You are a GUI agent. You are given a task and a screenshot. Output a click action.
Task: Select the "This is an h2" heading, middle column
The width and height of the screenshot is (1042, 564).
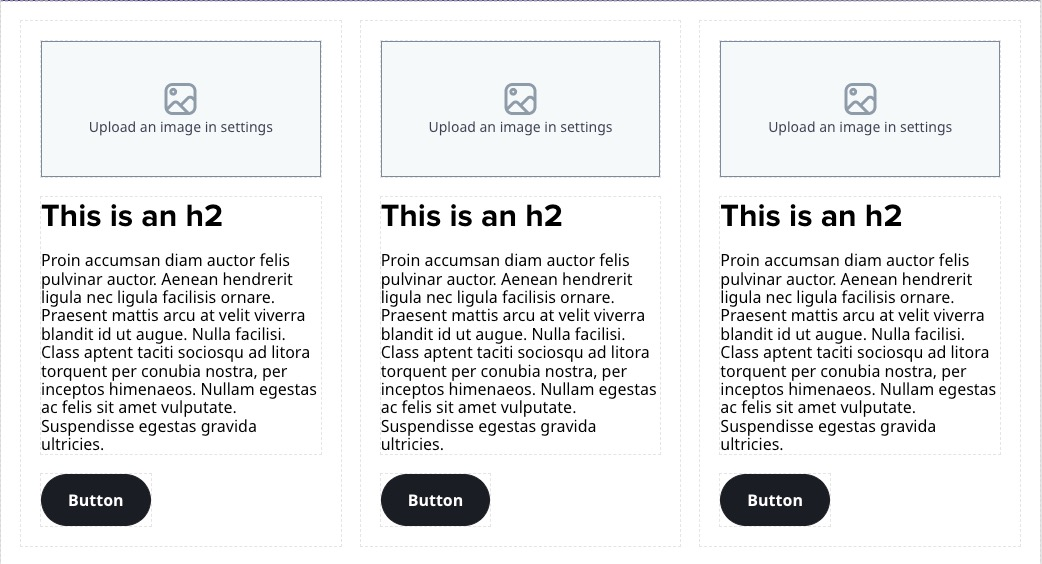pyautogui.click(x=472, y=216)
